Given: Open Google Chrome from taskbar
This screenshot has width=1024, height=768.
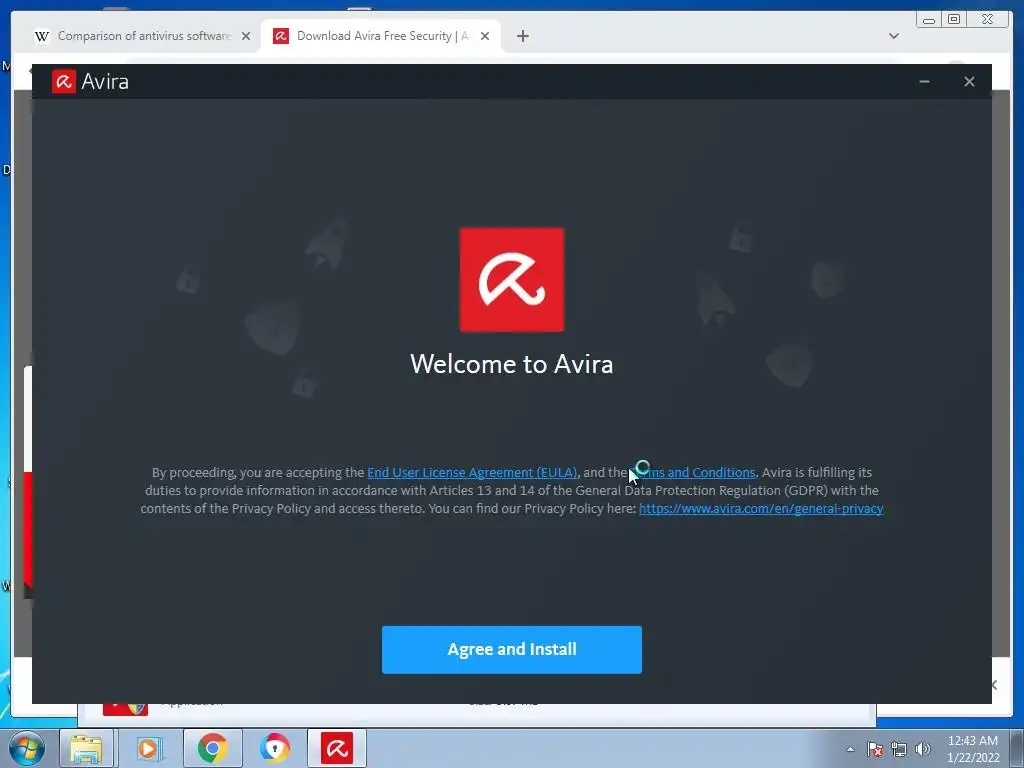Looking at the screenshot, I should coord(212,748).
